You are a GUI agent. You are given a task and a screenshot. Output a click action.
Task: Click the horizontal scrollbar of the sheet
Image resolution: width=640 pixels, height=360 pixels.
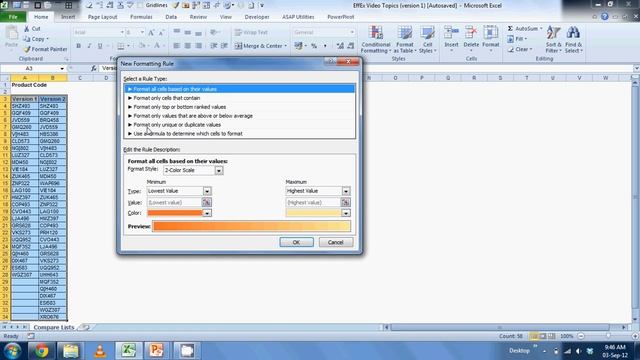click(x=499, y=327)
